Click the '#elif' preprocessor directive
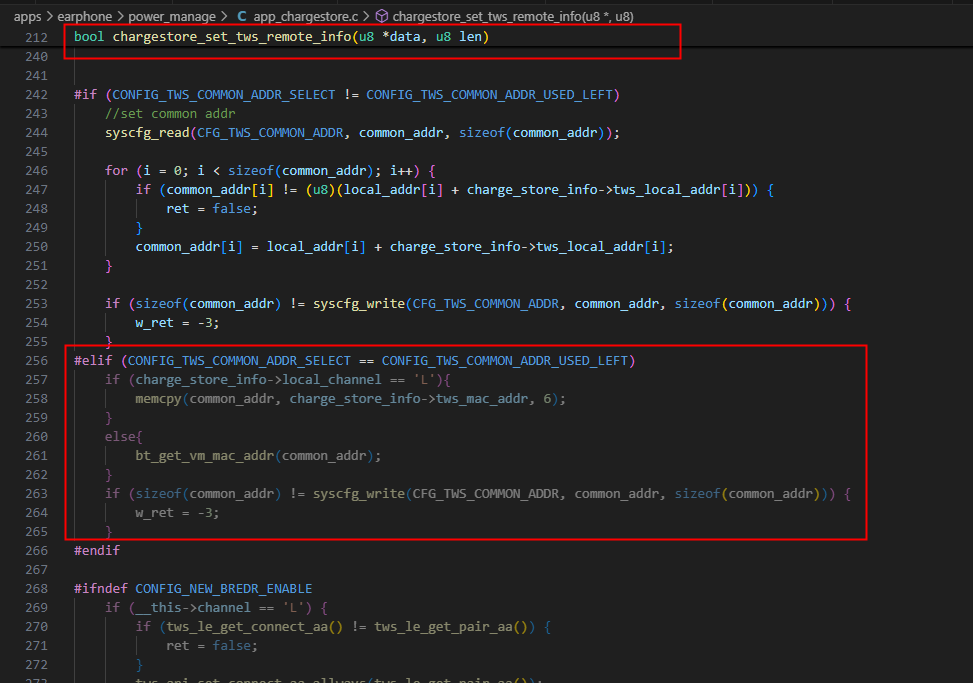This screenshot has width=973, height=683. point(93,360)
